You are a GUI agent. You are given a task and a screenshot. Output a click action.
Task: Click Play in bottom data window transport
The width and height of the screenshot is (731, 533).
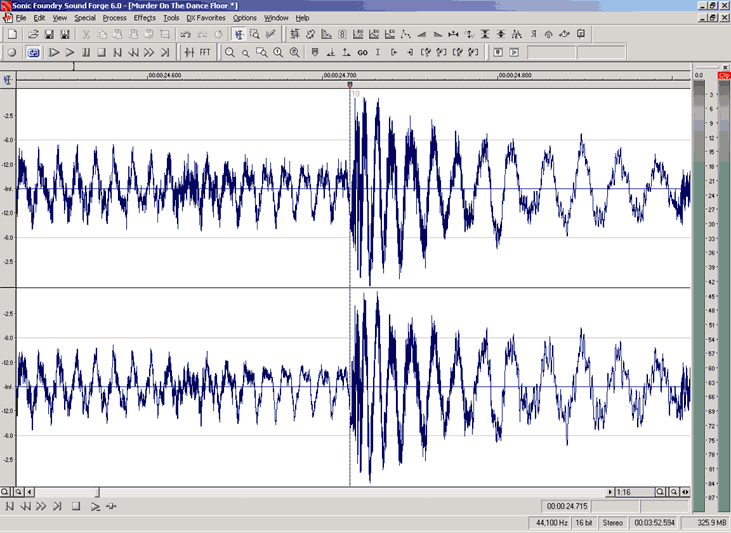pos(95,506)
